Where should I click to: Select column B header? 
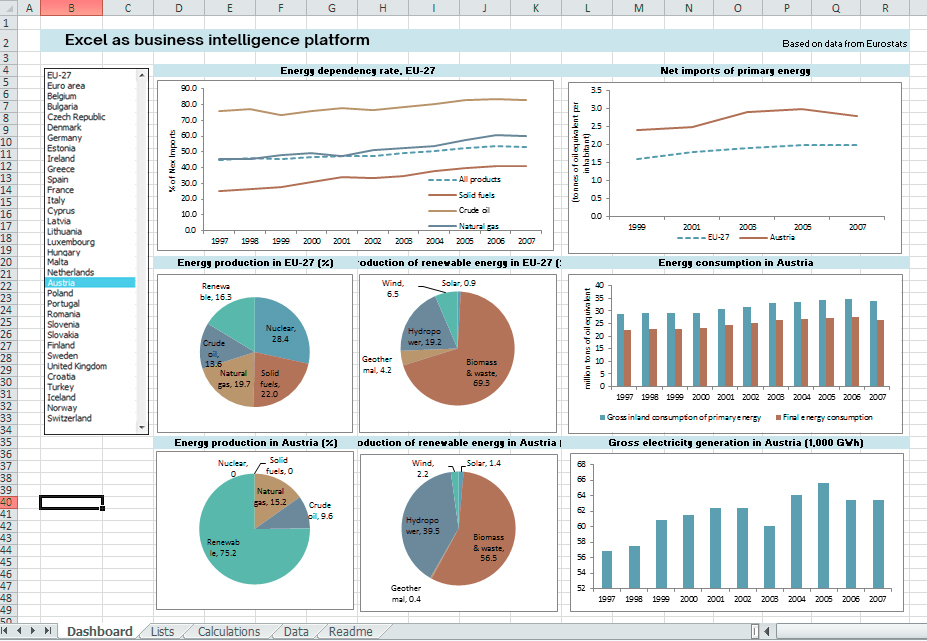(70, 9)
